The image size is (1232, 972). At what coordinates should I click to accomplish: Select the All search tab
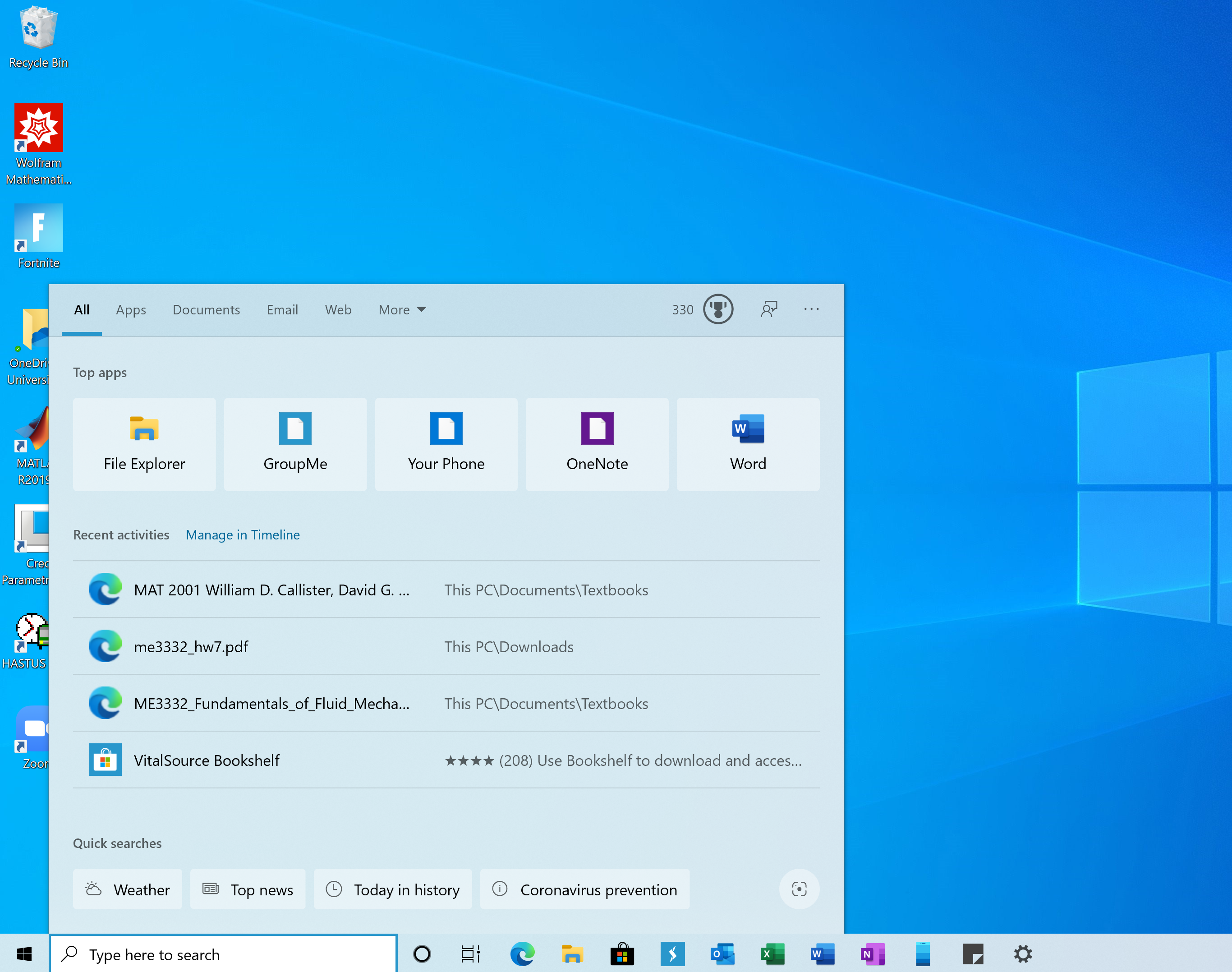[81, 309]
